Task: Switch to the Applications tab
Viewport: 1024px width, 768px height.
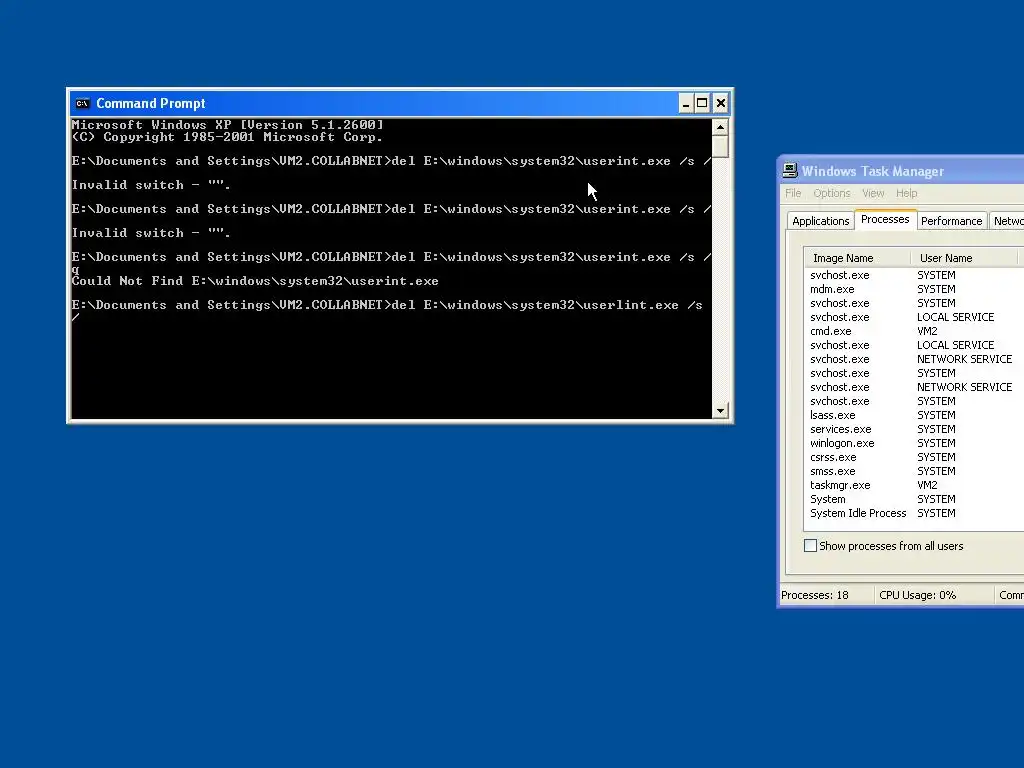Action: [x=820, y=221]
